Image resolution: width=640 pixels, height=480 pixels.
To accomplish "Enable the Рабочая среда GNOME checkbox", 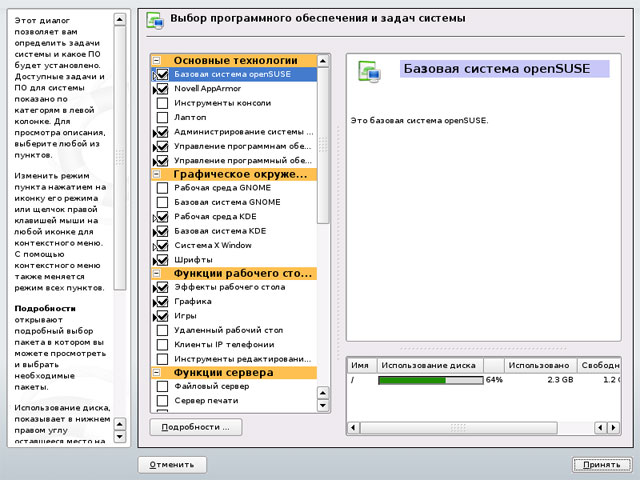I will pos(162,188).
